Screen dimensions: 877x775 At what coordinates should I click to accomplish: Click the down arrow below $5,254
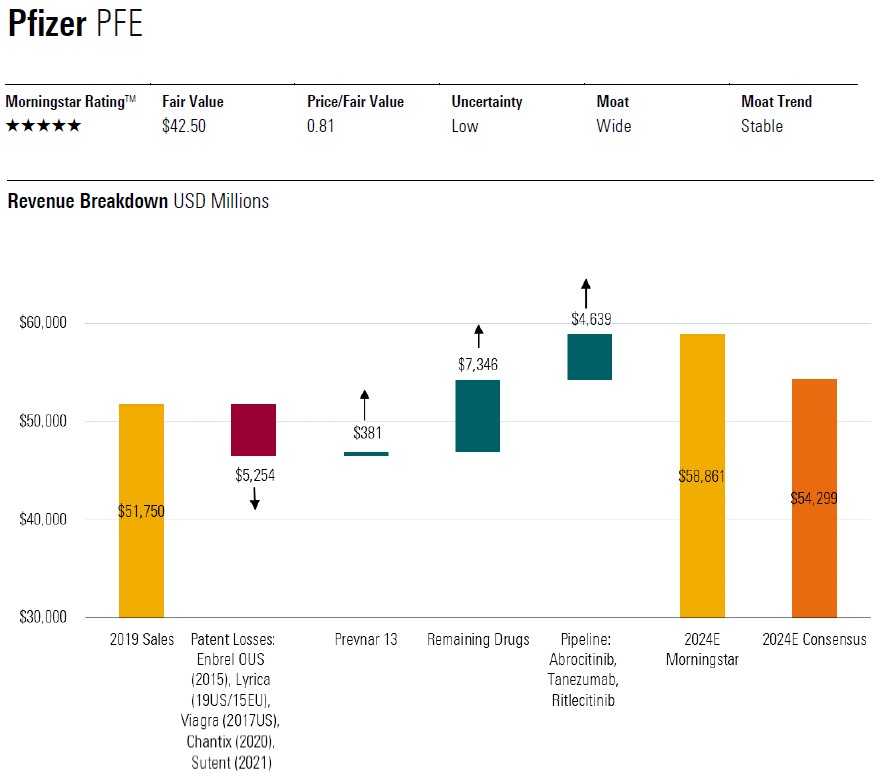[x=255, y=498]
